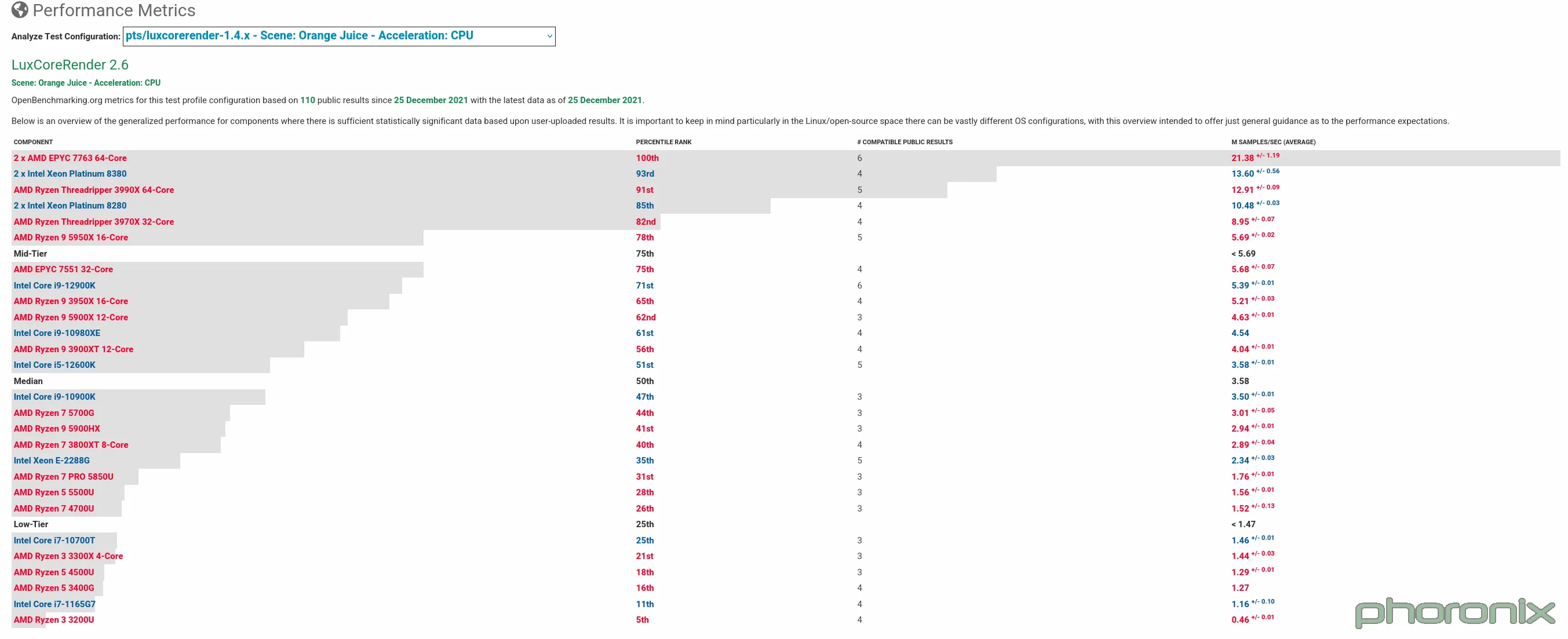Click the 93rd percentile rank value
This screenshot has height=639, width=1568.
tap(644, 174)
